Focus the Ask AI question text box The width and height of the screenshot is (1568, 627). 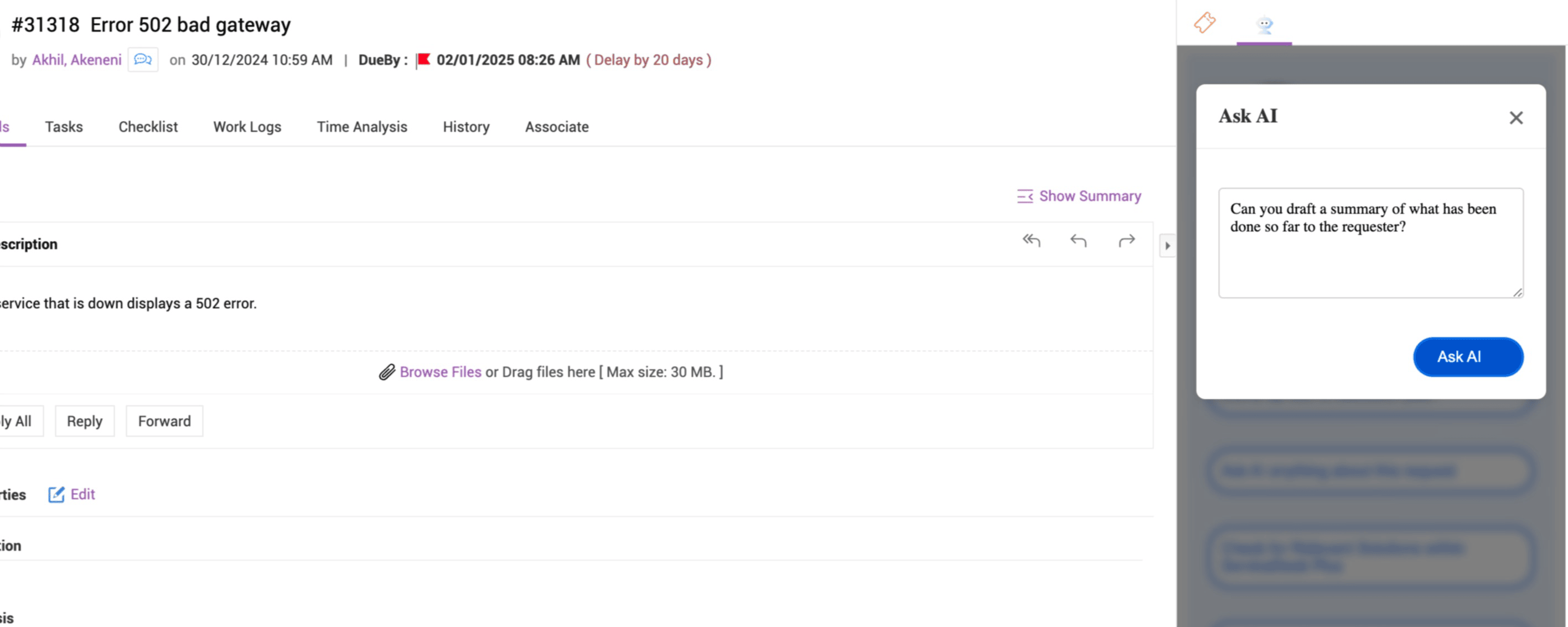(1370, 243)
